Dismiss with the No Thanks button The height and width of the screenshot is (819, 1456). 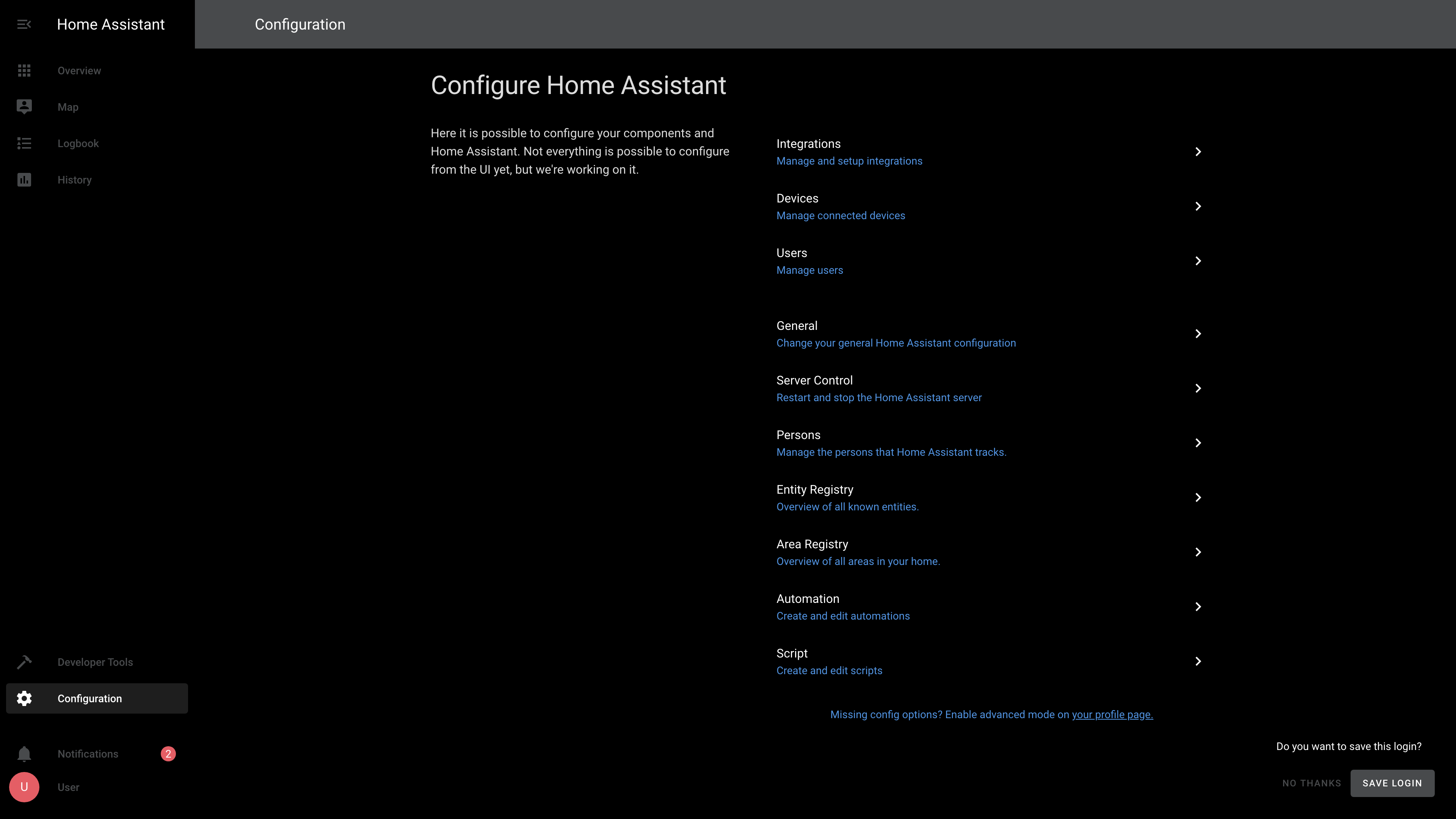click(x=1311, y=783)
